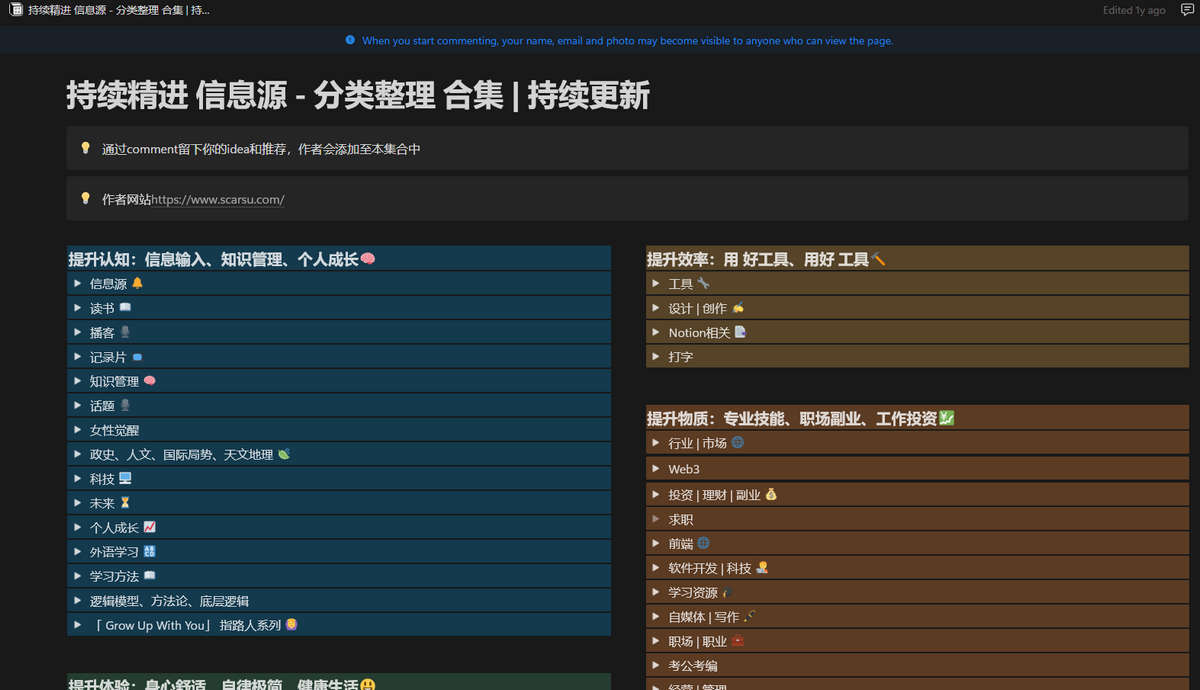Click the money bag emoji beside 投资 | 理财 | 副业

pyautogui.click(x=771, y=494)
